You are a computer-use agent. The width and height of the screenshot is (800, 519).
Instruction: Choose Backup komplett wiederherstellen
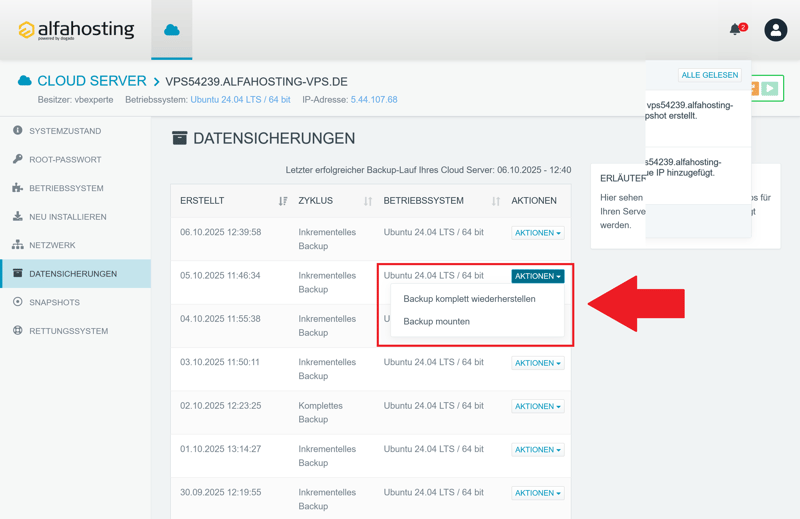(469, 299)
